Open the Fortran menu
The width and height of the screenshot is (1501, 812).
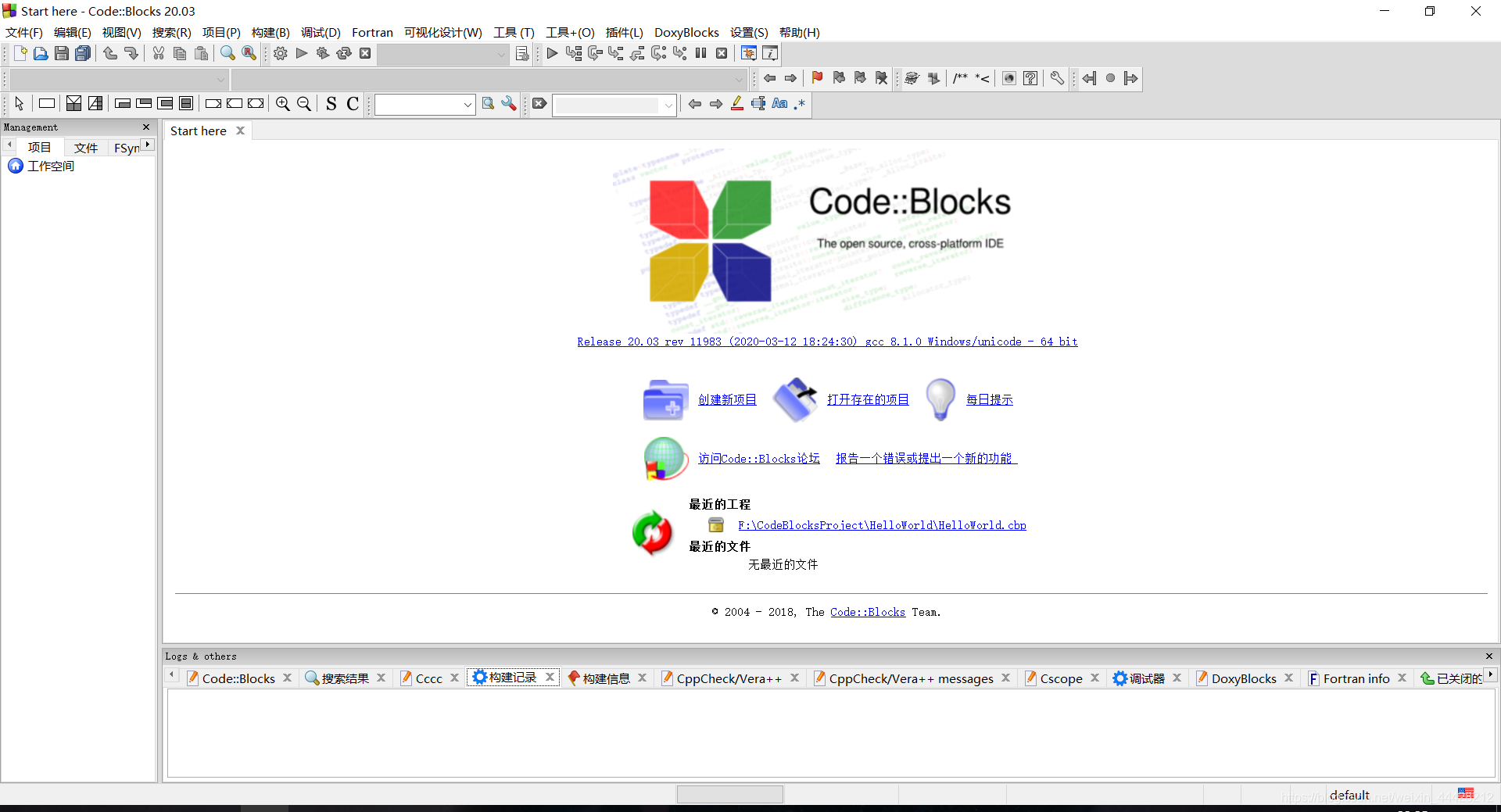(x=372, y=32)
